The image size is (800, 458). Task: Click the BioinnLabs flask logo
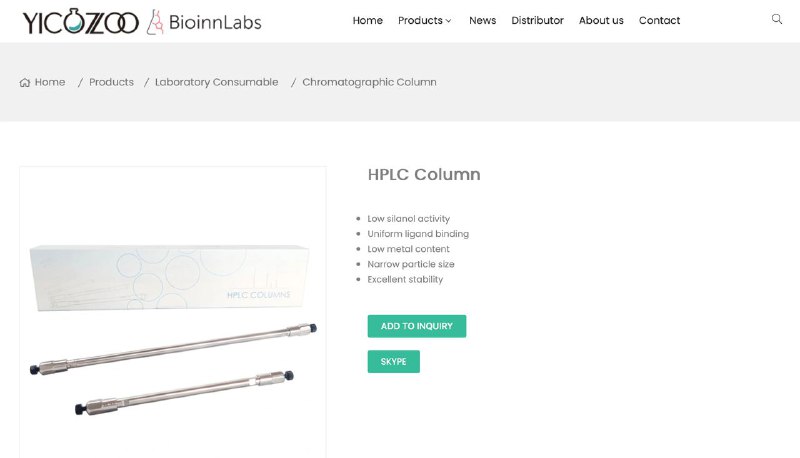point(155,22)
